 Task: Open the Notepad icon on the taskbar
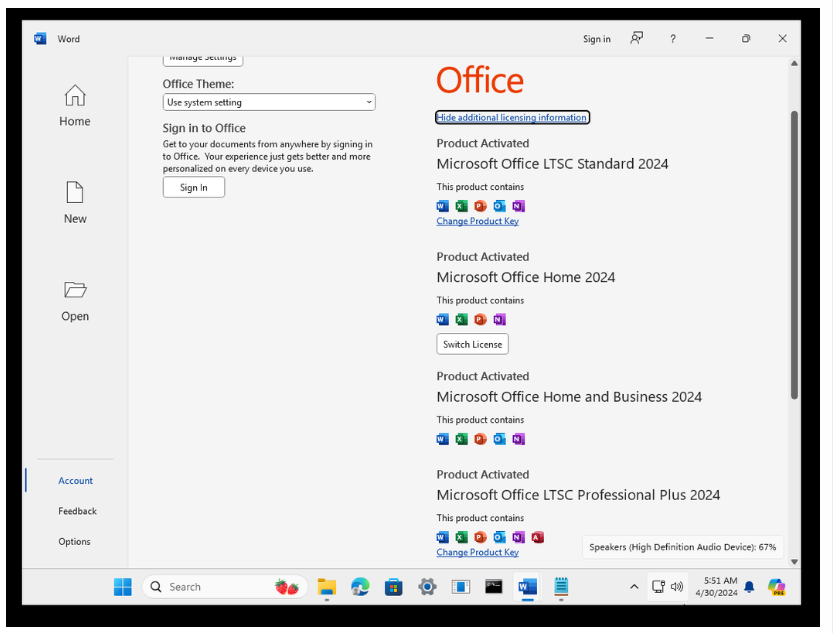pyautogui.click(x=561, y=587)
